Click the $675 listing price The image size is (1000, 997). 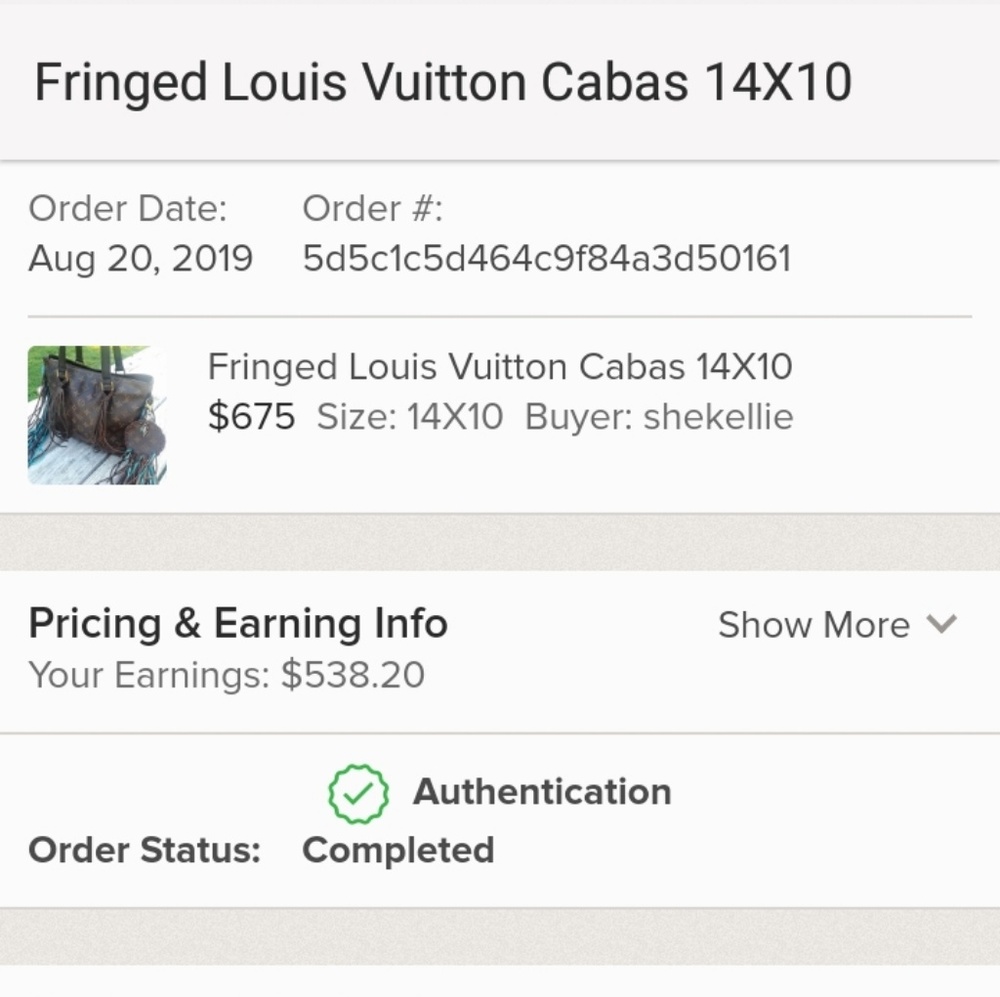[250, 417]
